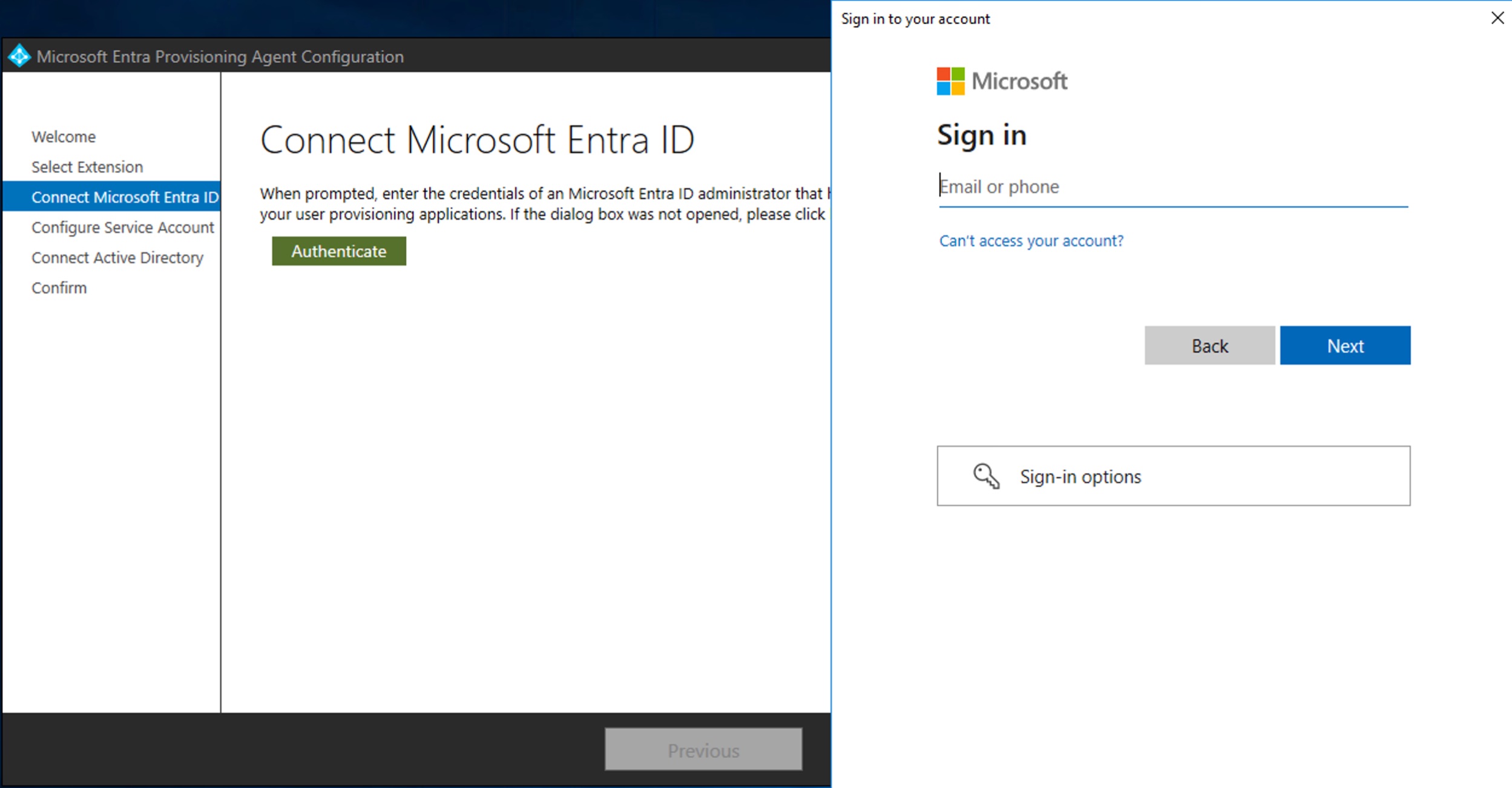Click the Previous navigation button
This screenshot has width=1512, height=788.
(703, 749)
